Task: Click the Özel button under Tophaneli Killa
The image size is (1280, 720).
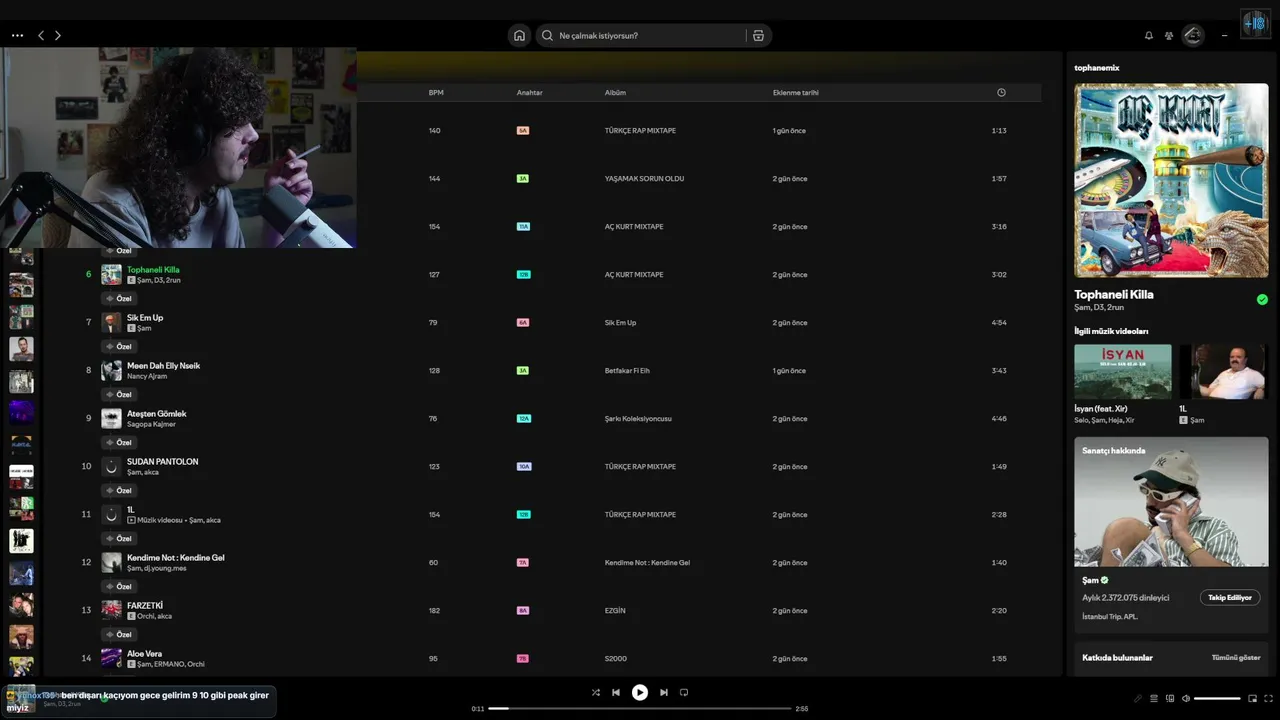Action: (119, 298)
